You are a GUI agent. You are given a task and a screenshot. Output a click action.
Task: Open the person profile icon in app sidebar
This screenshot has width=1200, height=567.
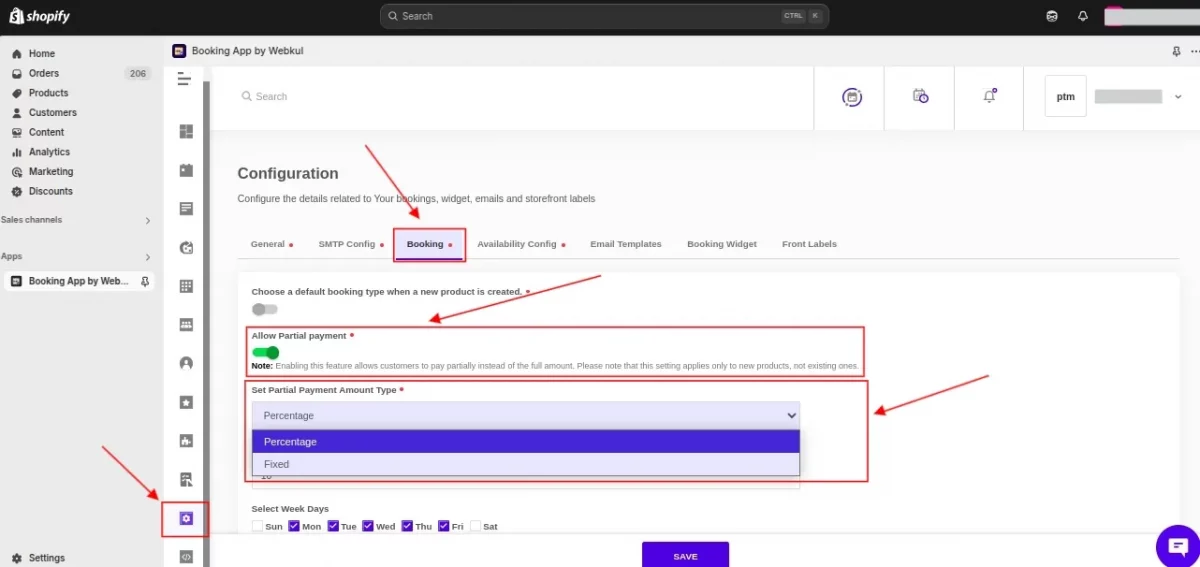(x=186, y=363)
